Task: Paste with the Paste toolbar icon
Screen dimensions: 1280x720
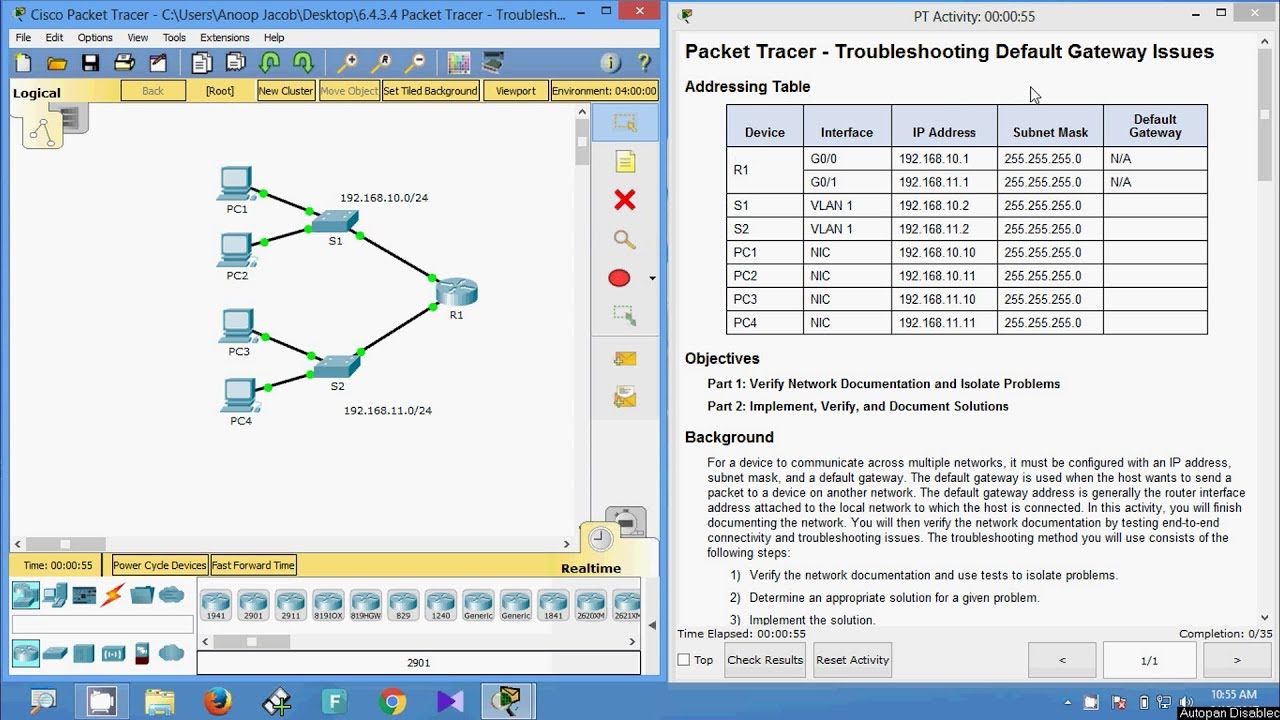Action: point(235,63)
